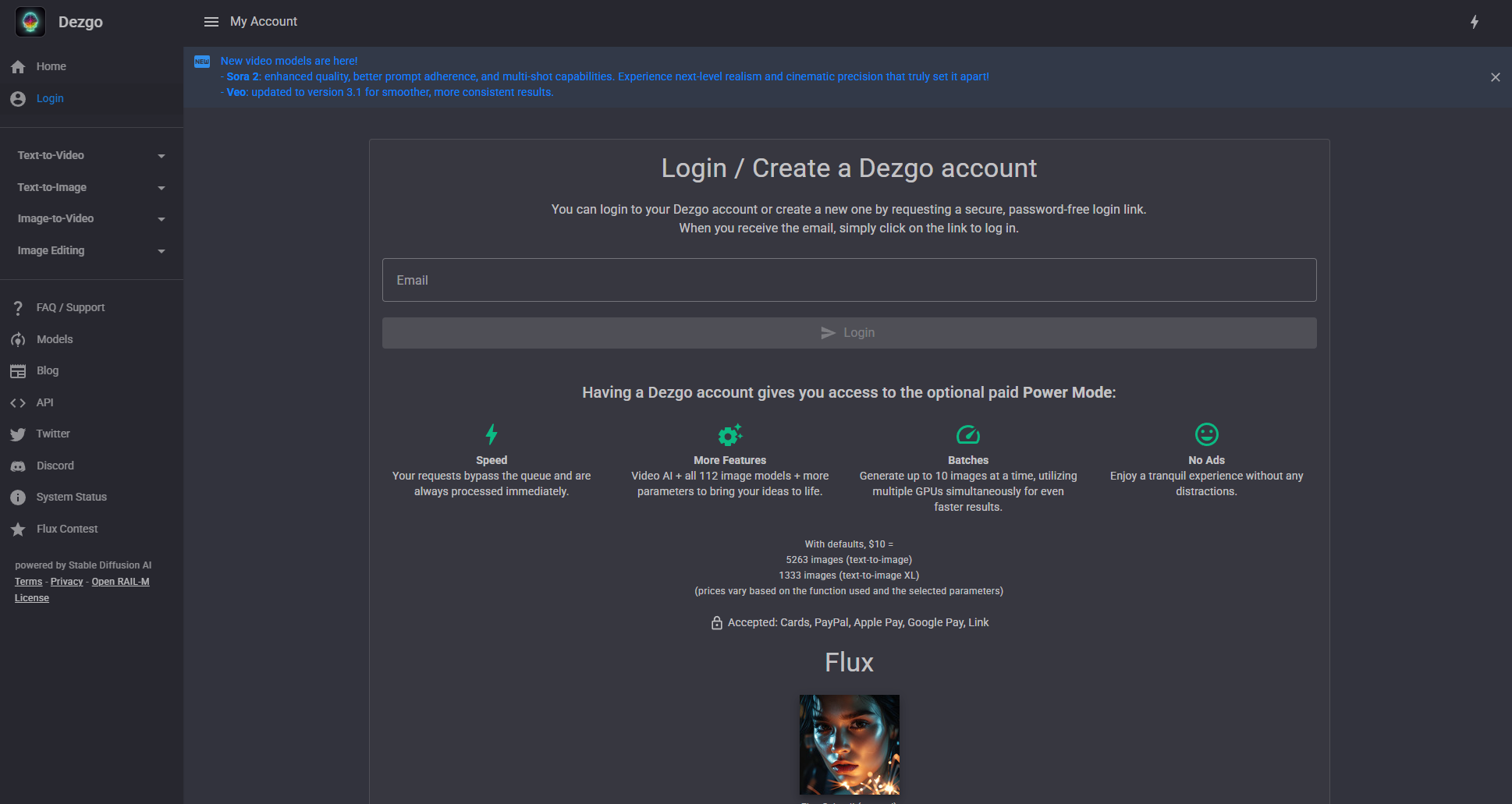Expand the Text-to-Image menu
This screenshot has height=804, width=1512.
pos(91,187)
